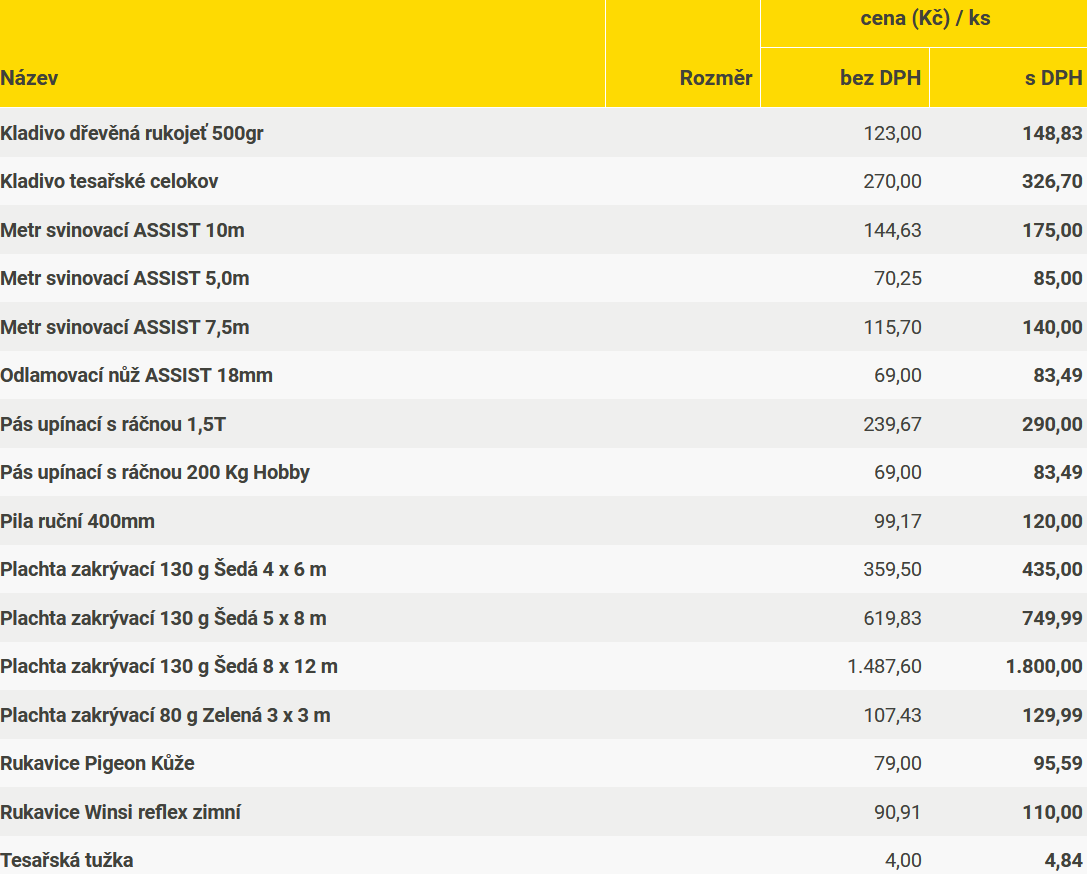Select Rukavice Winsi reflex zimní name

[x=121, y=812]
